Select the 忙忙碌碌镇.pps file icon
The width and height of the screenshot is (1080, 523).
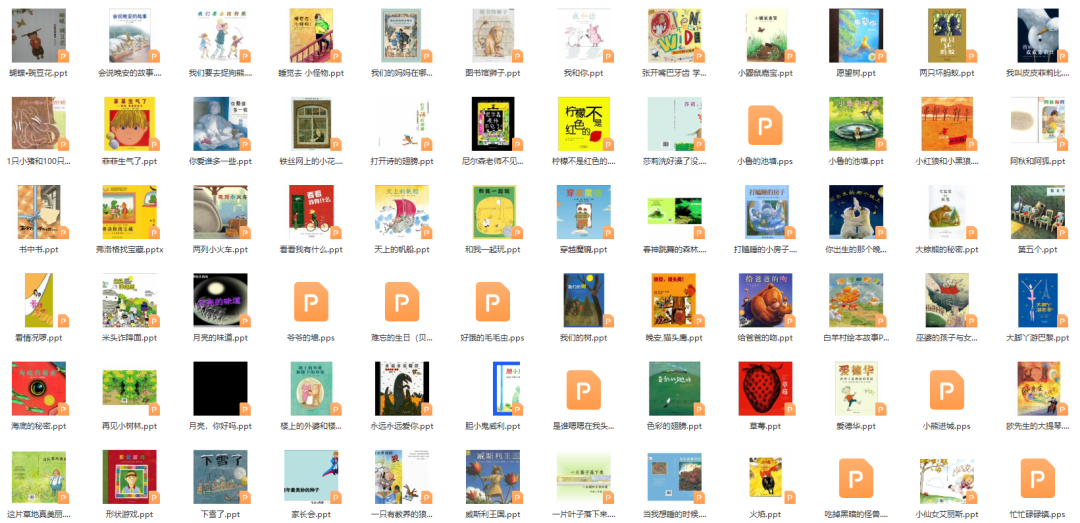pos(1037,478)
